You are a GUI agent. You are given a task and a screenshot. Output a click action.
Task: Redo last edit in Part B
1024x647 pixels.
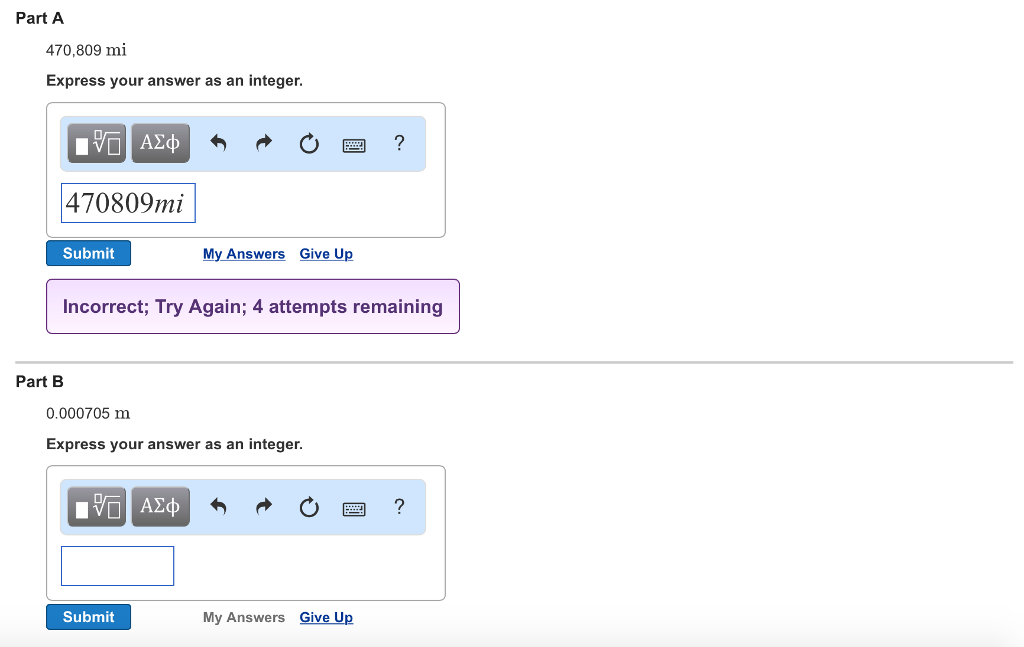[263, 507]
